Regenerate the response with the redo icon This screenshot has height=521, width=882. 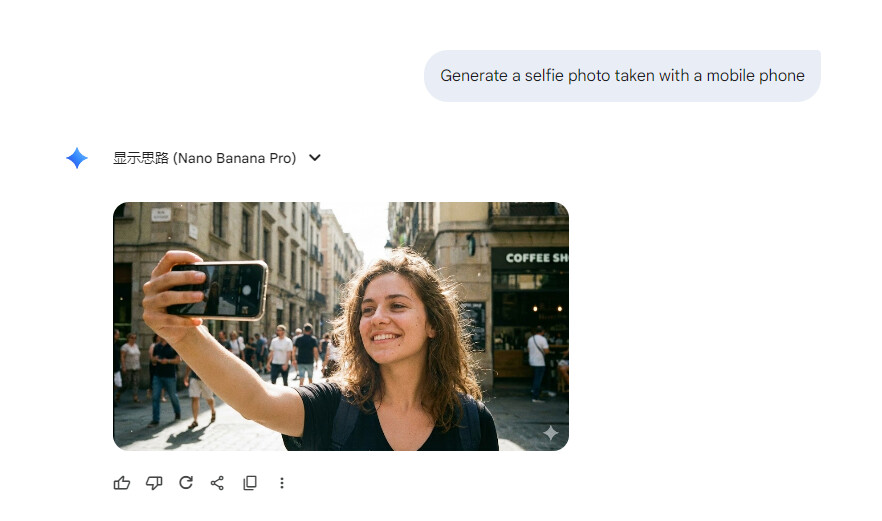186,483
